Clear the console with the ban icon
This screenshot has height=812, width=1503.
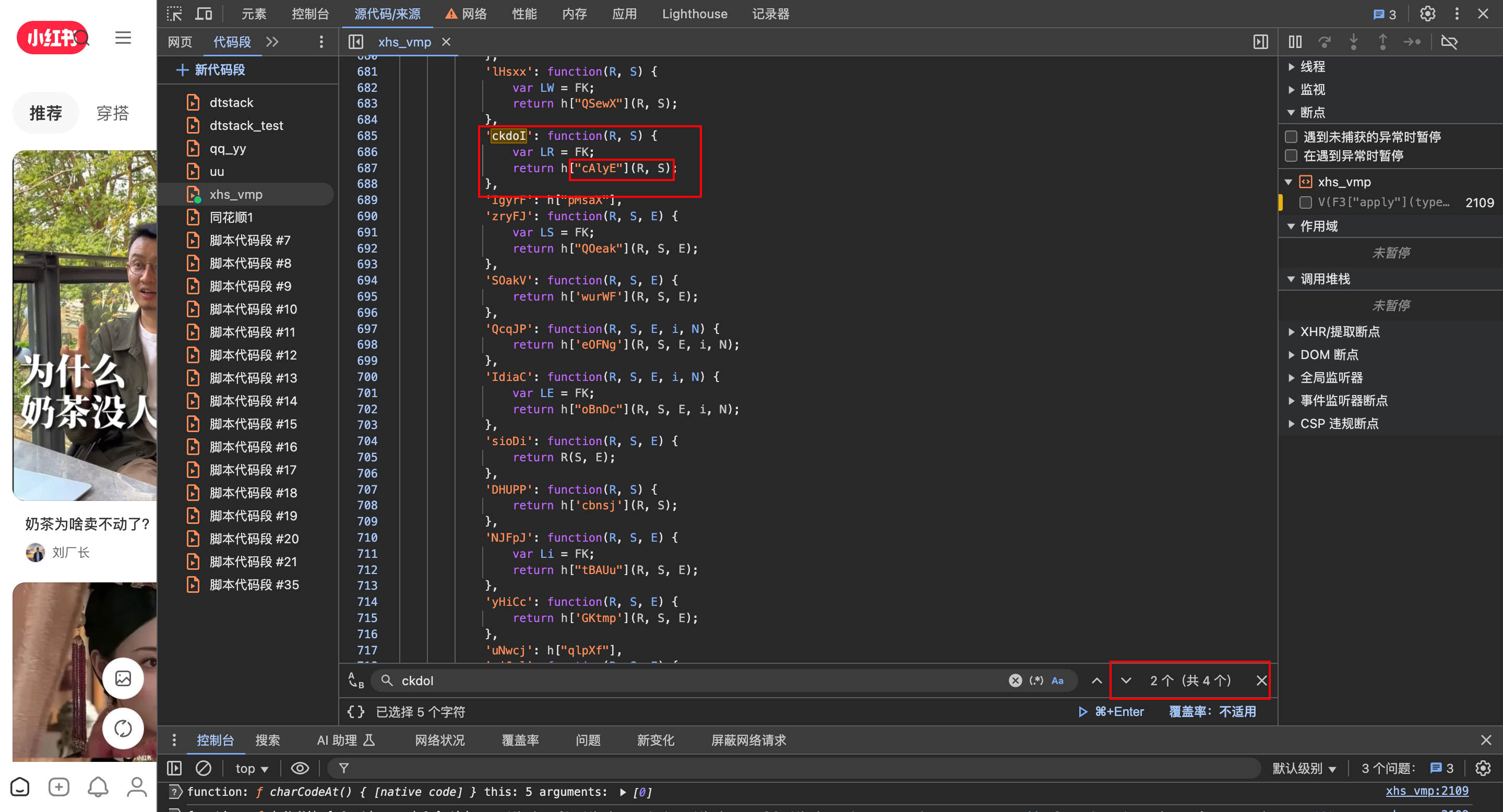point(203,768)
